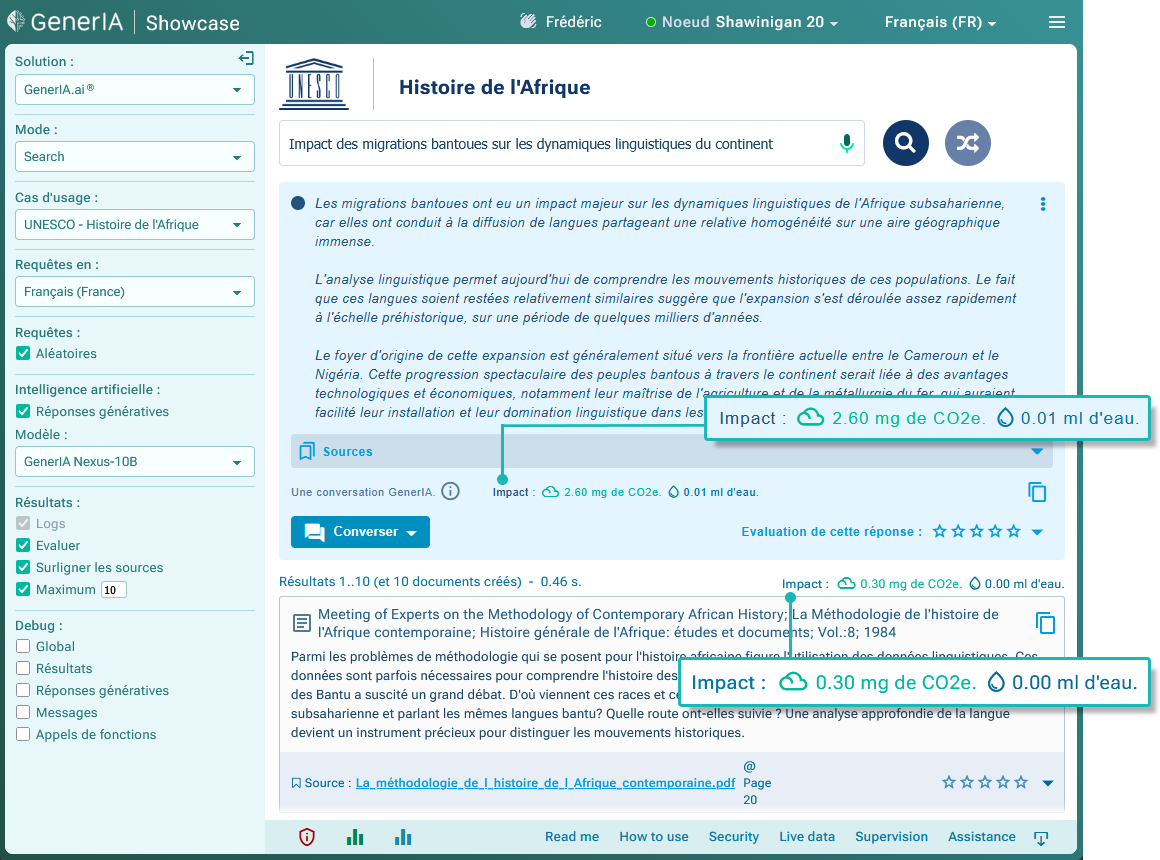Click the UNESCO logo

click(314, 84)
